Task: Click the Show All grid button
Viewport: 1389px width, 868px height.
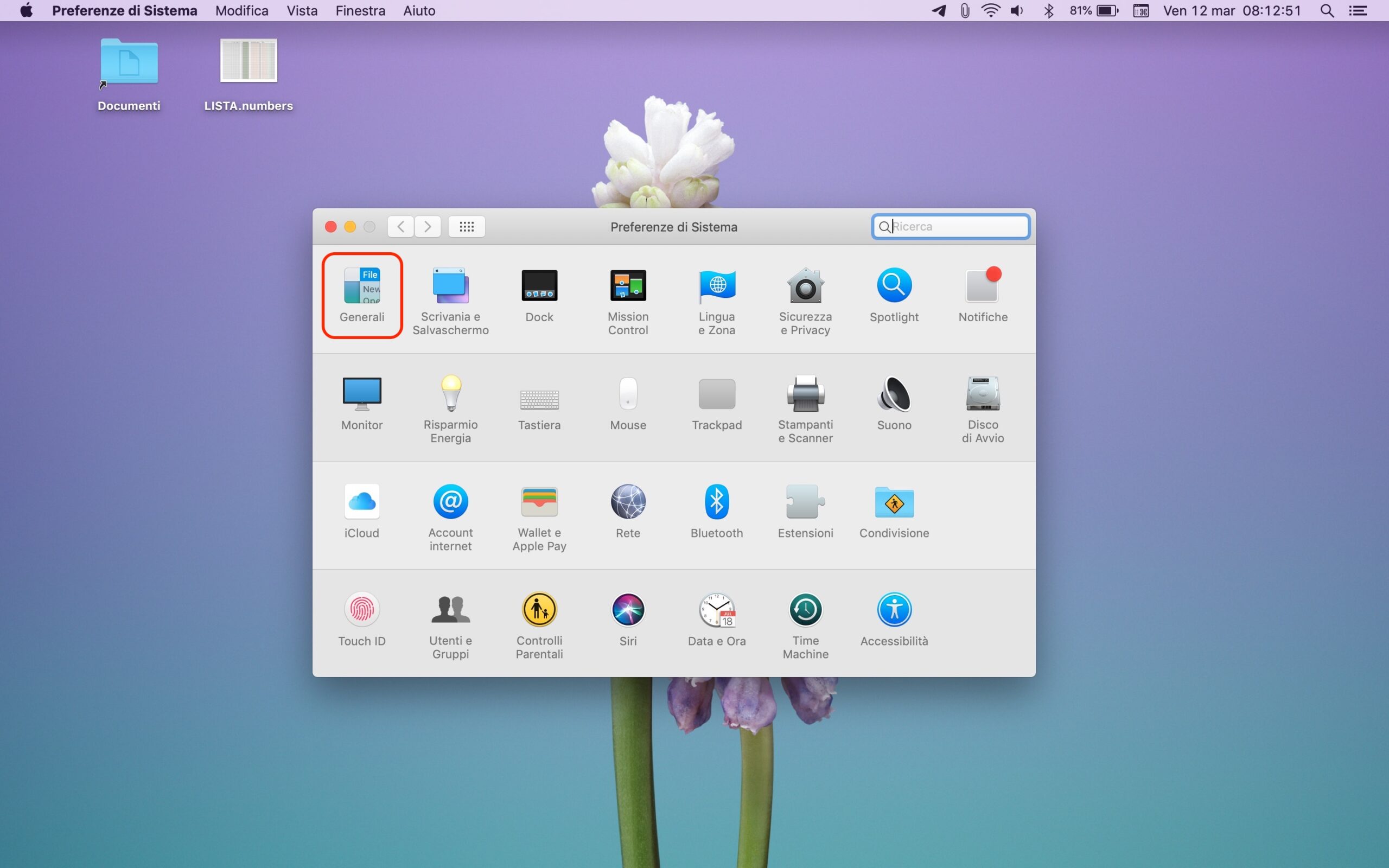Action: click(467, 227)
